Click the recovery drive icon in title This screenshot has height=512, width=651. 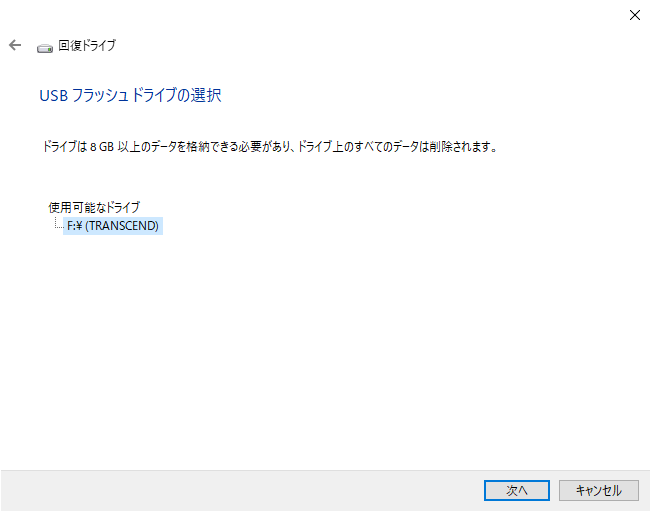(45, 48)
